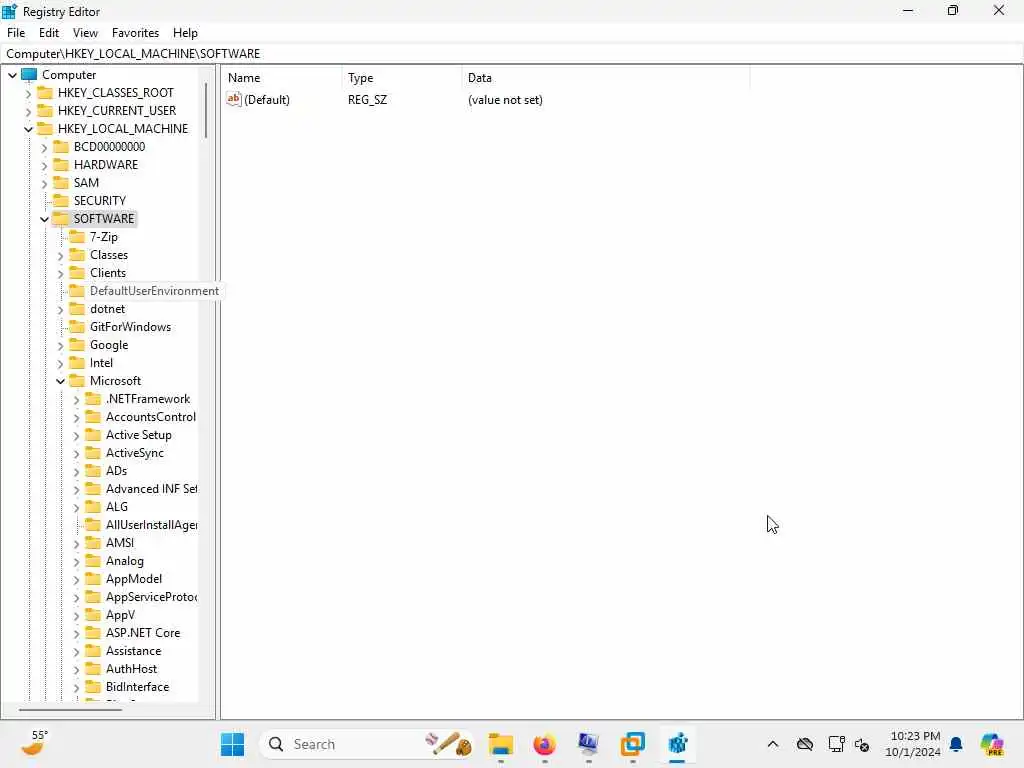Open the View menu

[85, 33]
